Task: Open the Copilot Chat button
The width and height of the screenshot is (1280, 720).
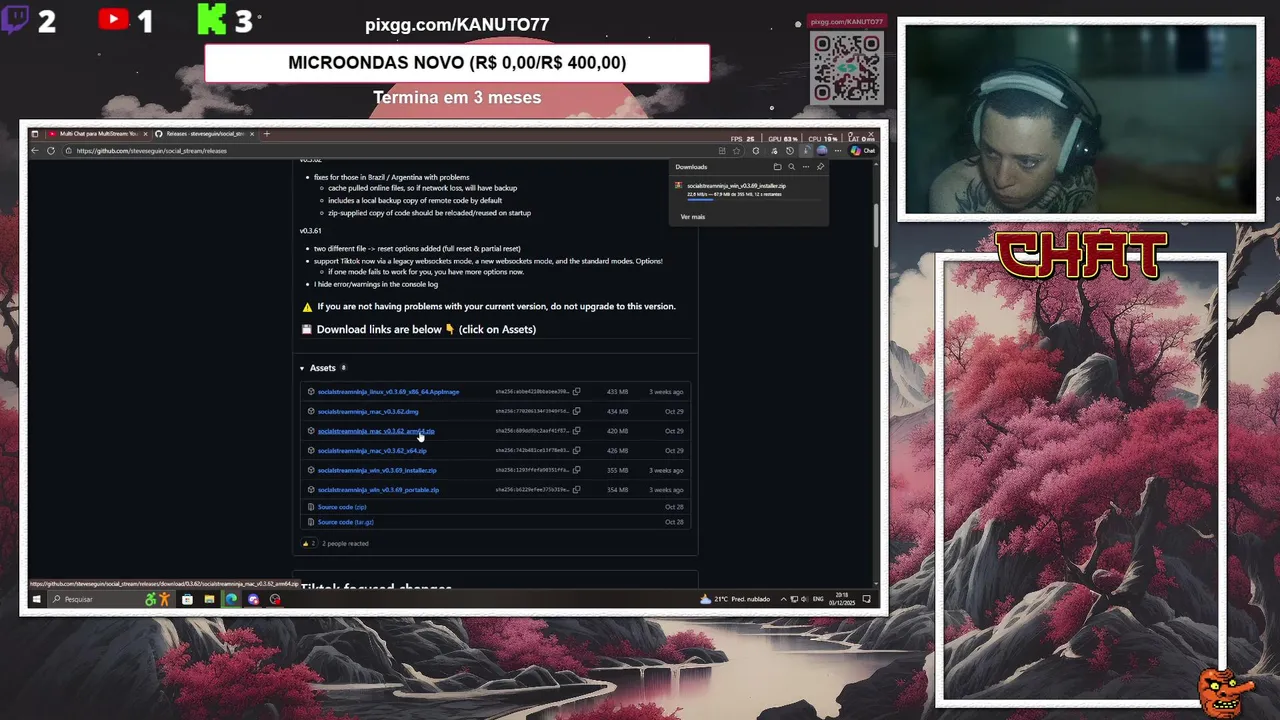Action: tap(863, 151)
